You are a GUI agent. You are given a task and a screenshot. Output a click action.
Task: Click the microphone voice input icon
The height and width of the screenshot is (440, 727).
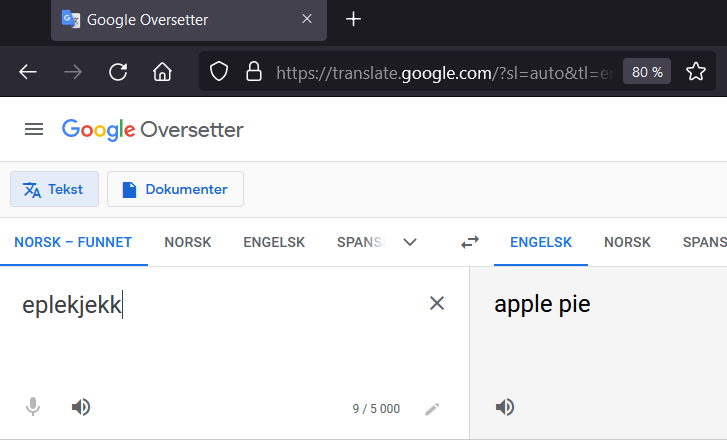click(x=33, y=407)
